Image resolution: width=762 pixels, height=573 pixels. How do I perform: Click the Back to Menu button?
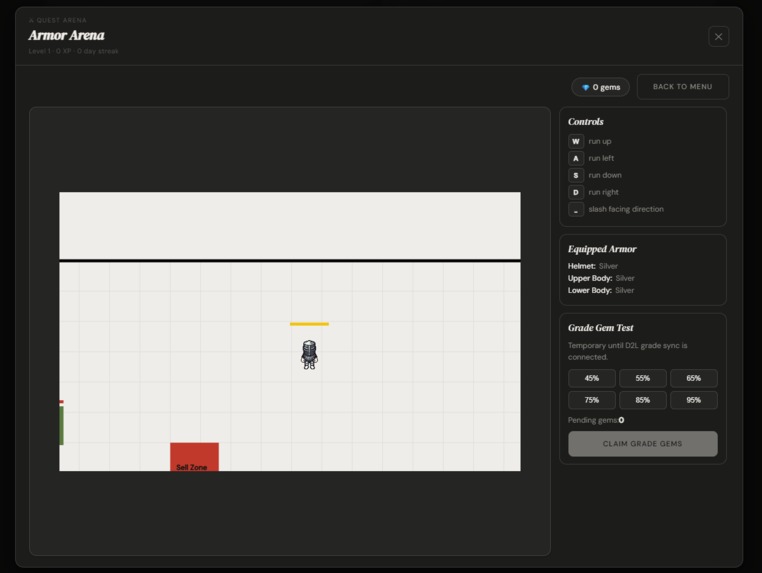coord(682,87)
